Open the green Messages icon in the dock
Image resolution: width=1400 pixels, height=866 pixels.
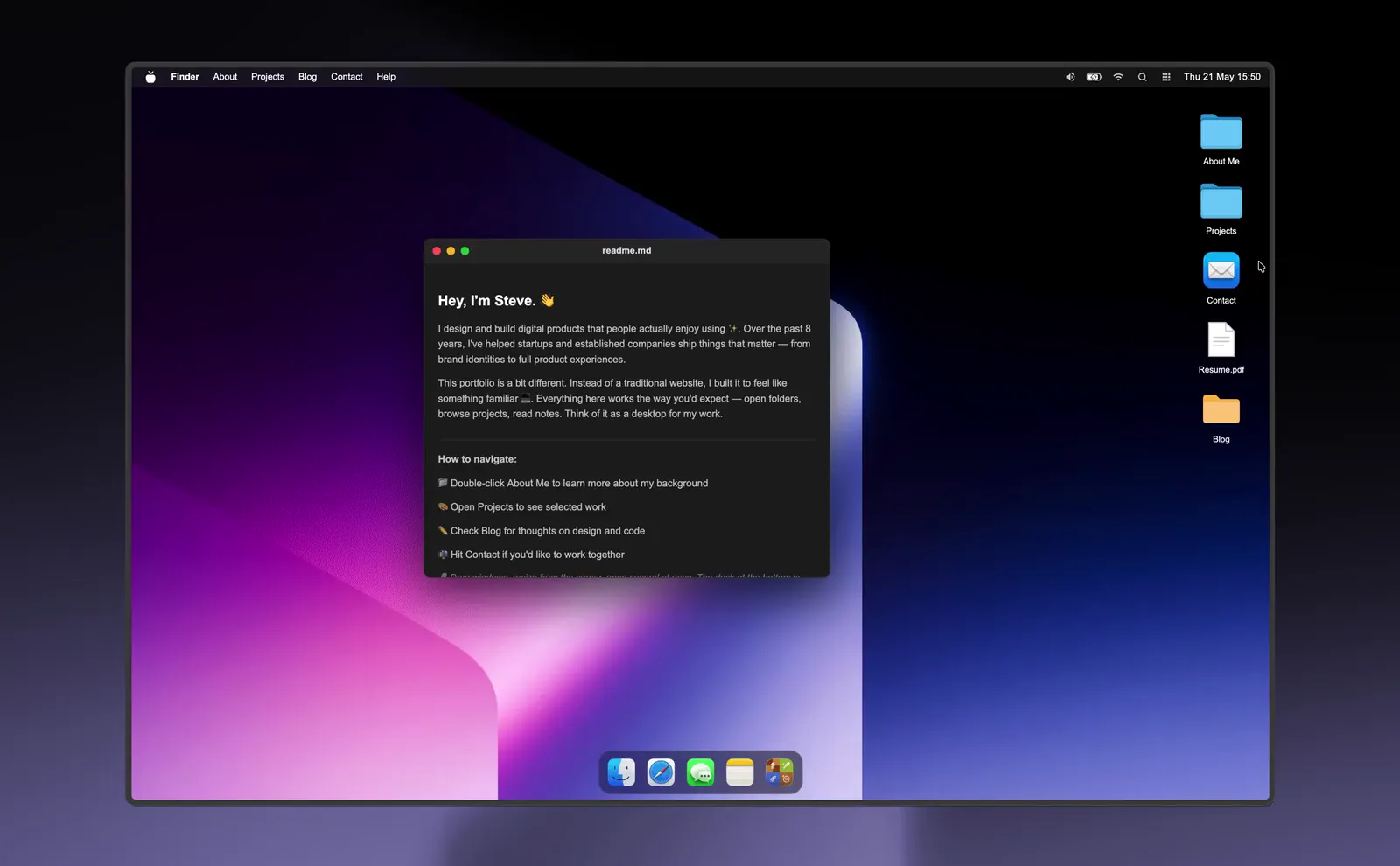[700, 772]
